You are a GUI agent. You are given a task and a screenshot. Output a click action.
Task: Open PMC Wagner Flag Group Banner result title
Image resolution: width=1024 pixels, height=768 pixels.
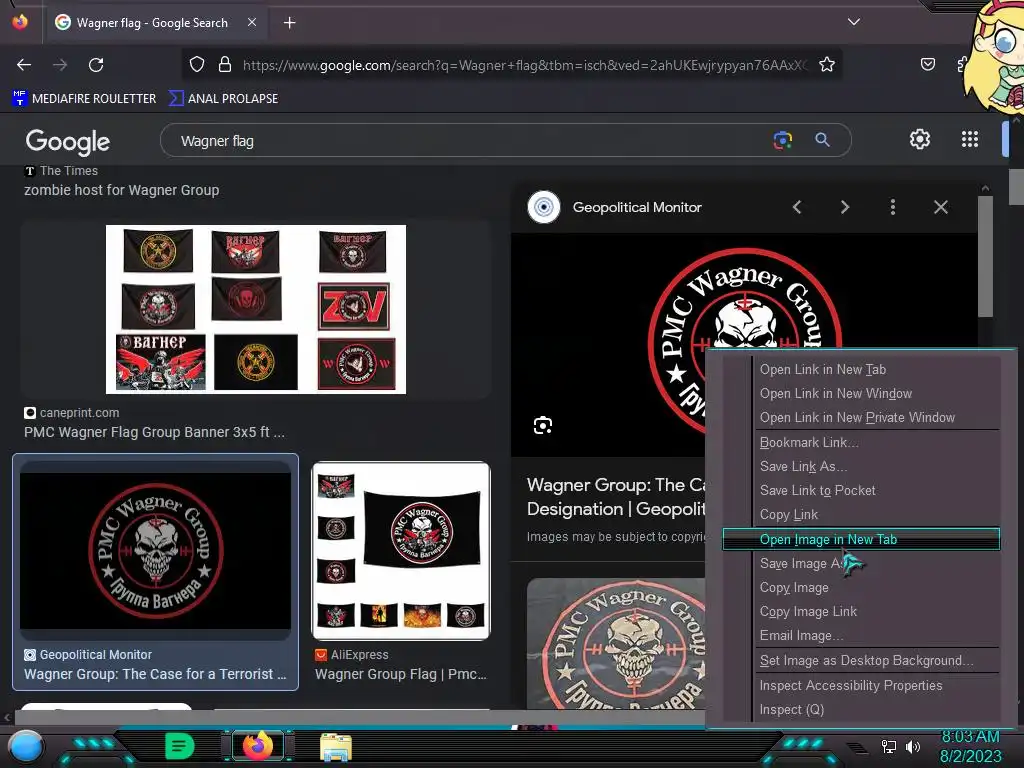(154, 432)
